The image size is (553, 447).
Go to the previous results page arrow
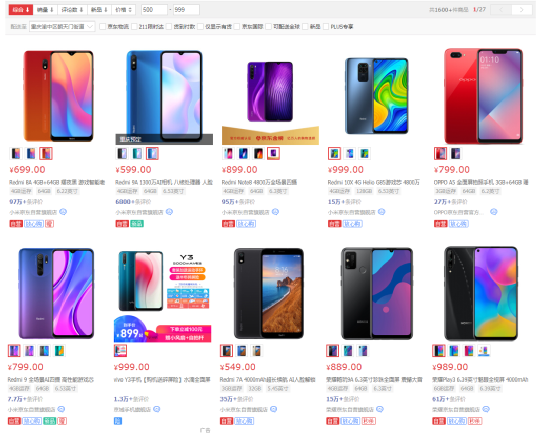(501, 10)
